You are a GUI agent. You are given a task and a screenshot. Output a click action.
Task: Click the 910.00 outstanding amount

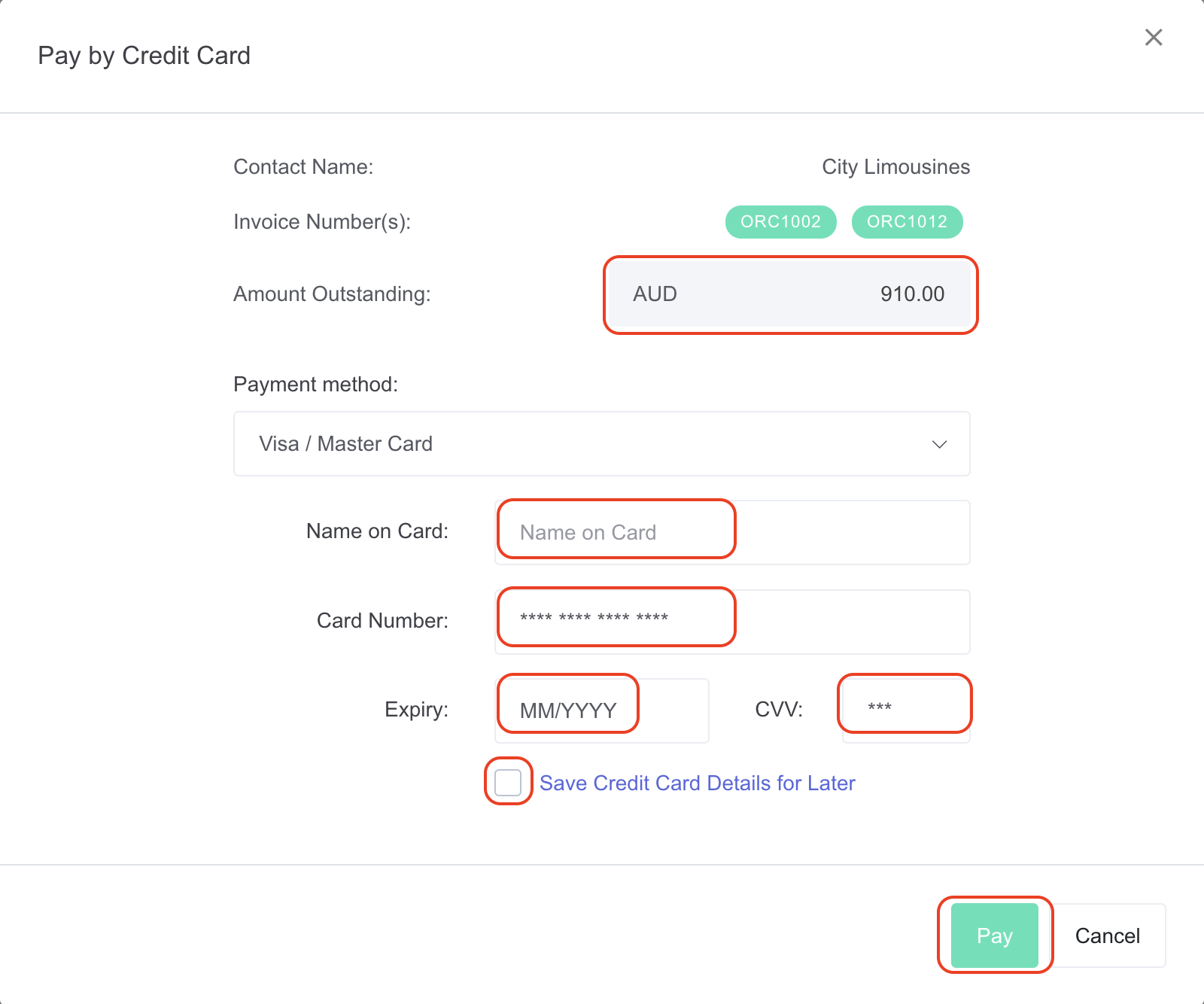pyautogui.click(x=913, y=294)
